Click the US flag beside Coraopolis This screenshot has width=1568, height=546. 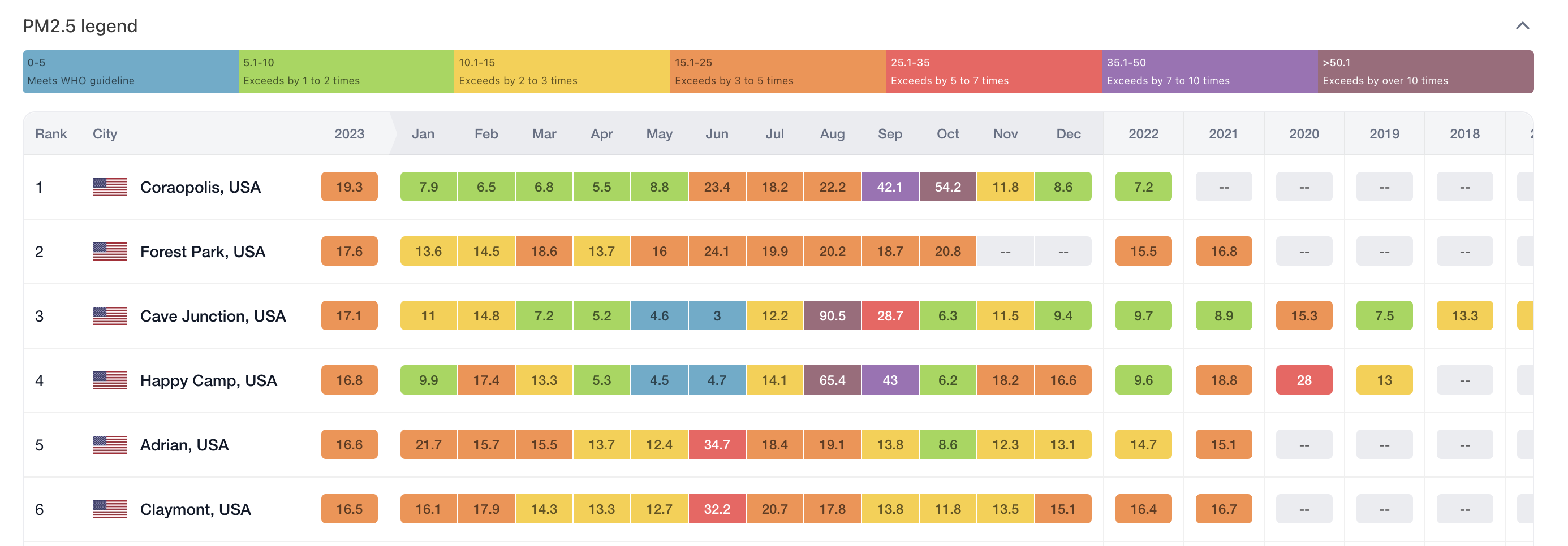tap(110, 187)
